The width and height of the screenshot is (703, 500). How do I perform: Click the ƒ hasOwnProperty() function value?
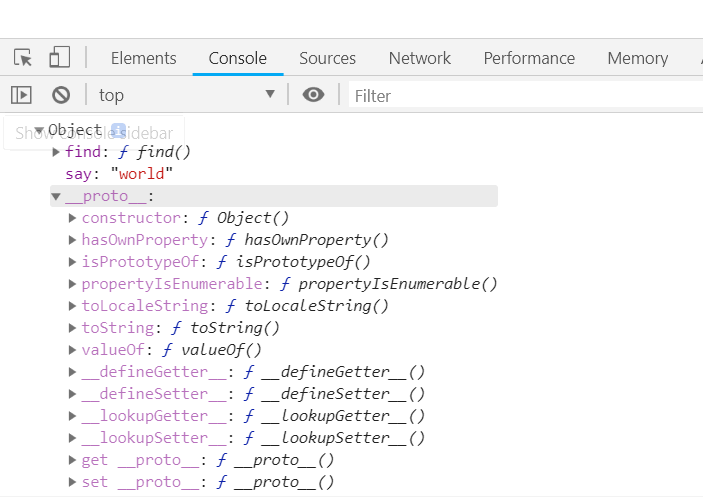tap(307, 240)
